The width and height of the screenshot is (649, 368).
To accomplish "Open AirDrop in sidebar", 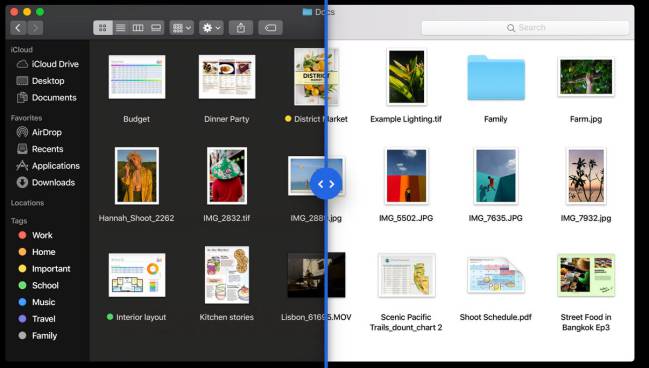I will coord(39,132).
